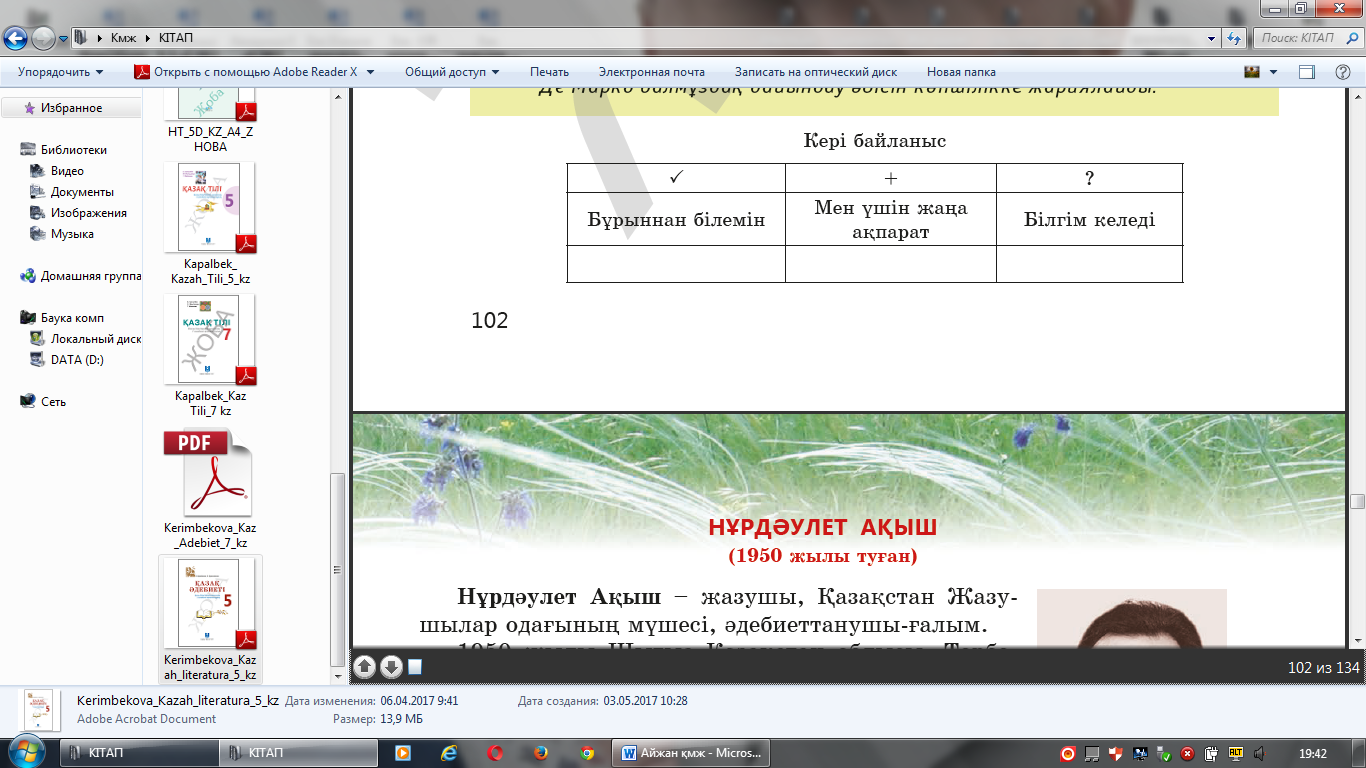Switch to the Айжан қмж Microsoft Word window

coord(692,753)
